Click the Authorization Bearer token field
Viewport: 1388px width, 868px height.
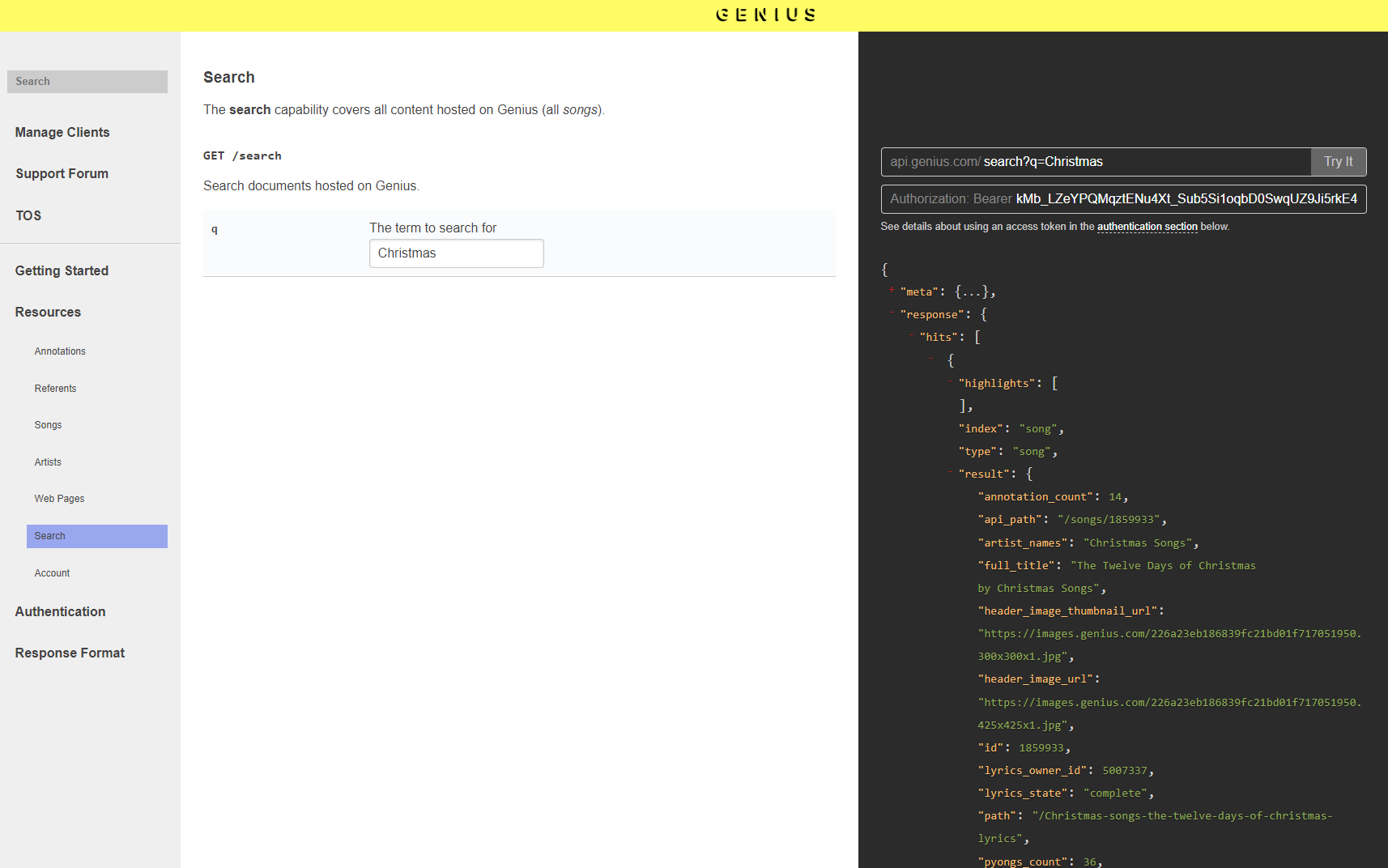click(x=1123, y=199)
